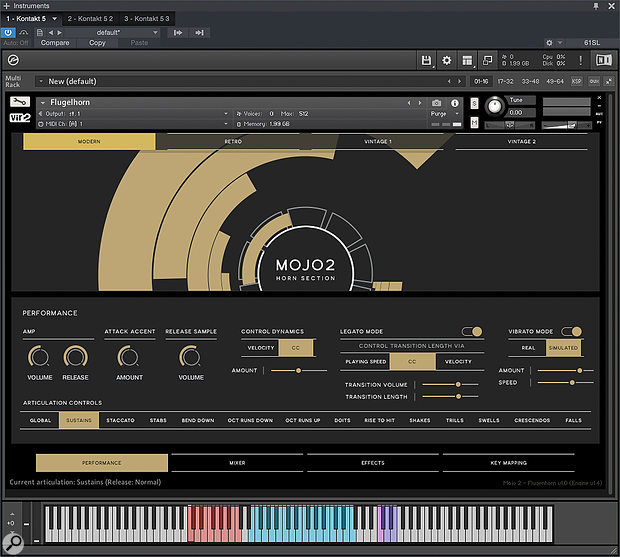Go to next instrument arrow in Flugelhorn header
Screen dimensions: 620x557
(x=420, y=103)
